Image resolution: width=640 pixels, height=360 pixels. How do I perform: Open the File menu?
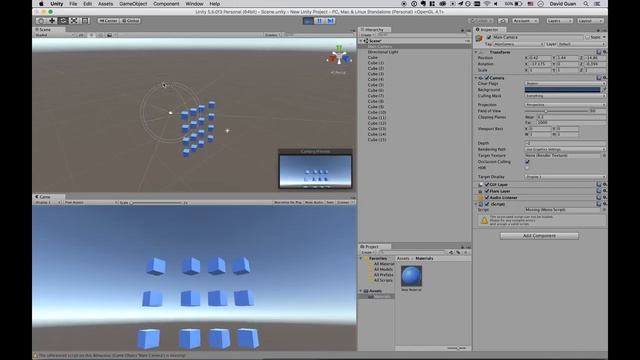click(73, 4)
